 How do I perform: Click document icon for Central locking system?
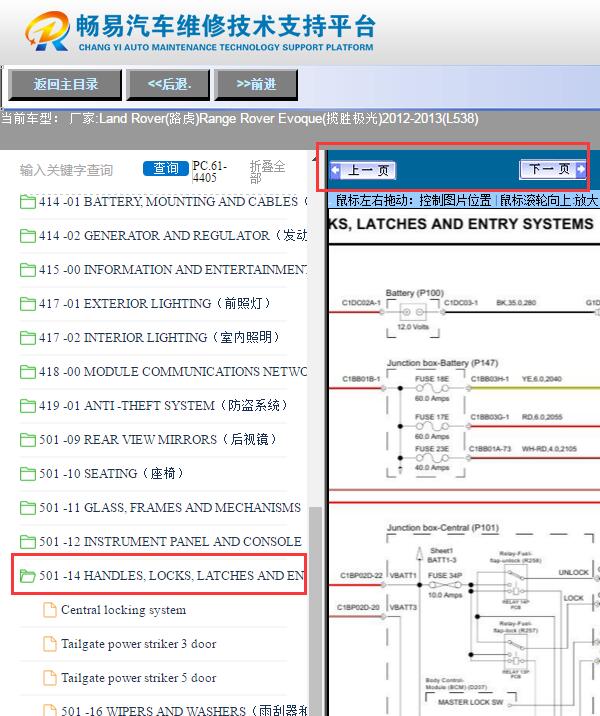point(50,610)
